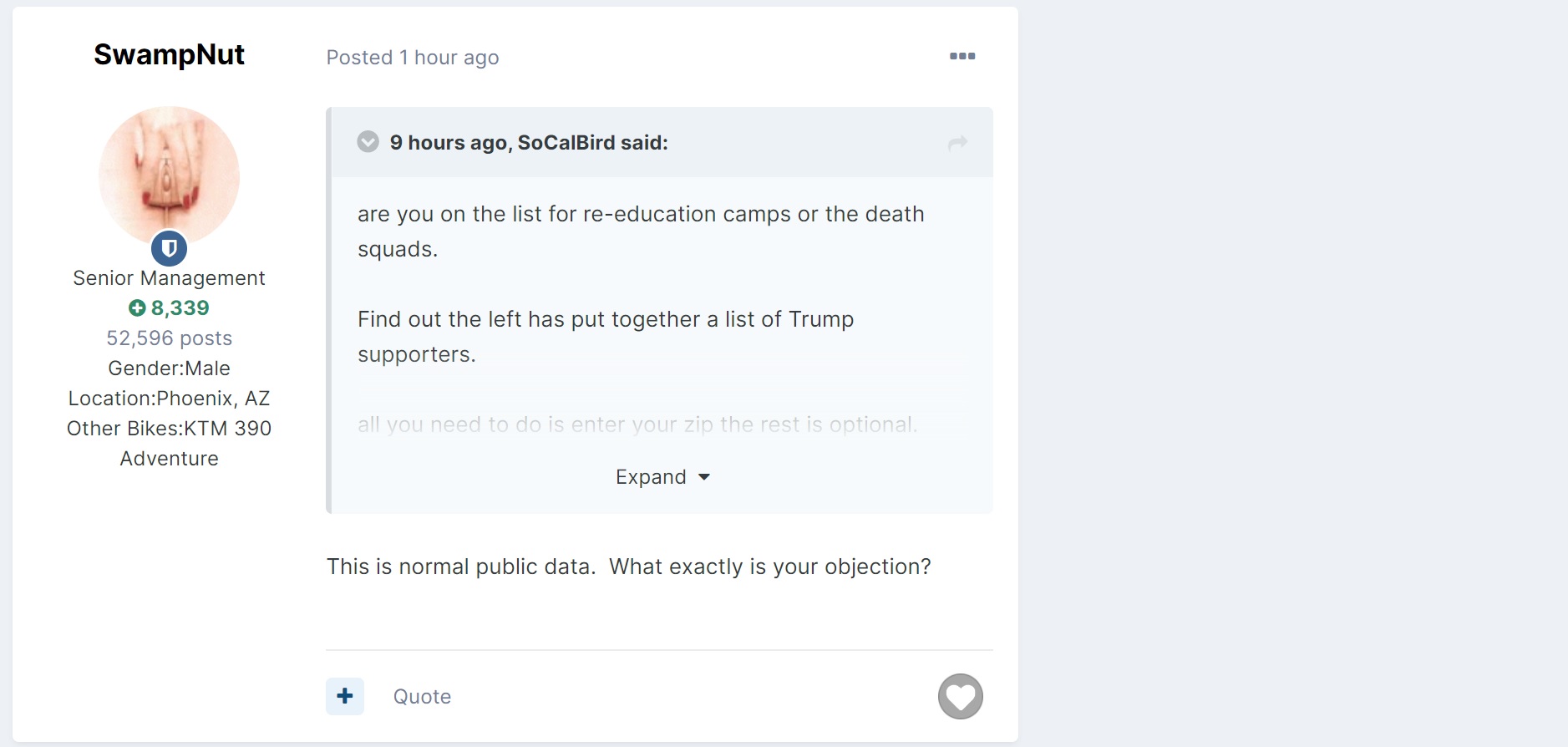The width and height of the screenshot is (1568, 747).
Task: Open the three-dot post options menu
Action: (x=962, y=56)
